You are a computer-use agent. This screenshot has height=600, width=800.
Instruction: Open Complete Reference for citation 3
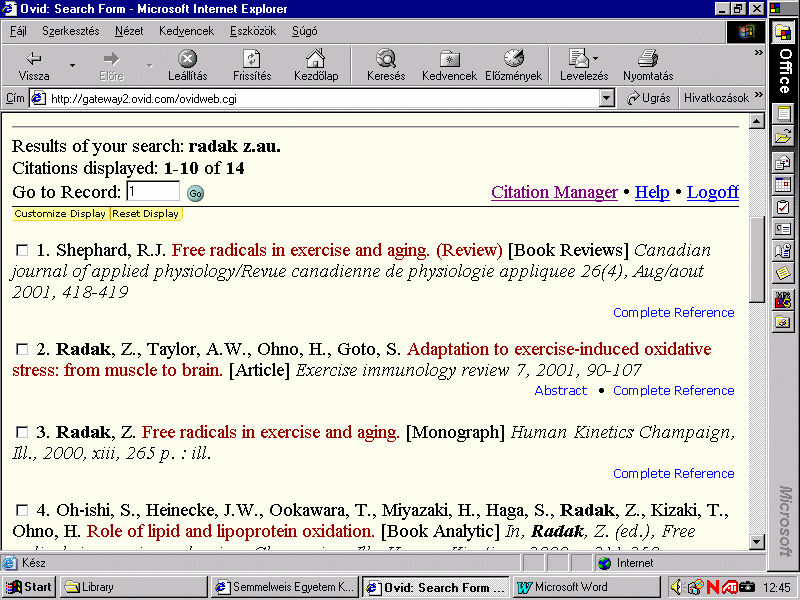tap(673, 473)
